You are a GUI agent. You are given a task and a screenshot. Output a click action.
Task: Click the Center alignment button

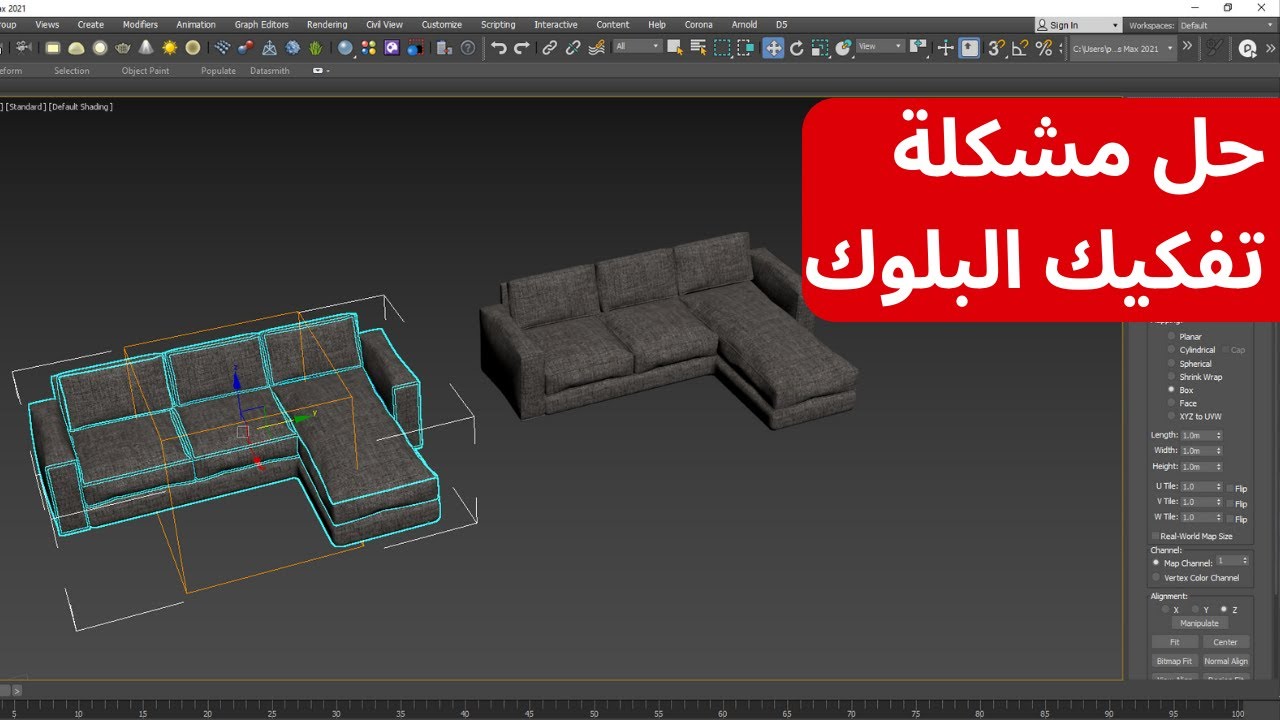[x=1225, y=642]
